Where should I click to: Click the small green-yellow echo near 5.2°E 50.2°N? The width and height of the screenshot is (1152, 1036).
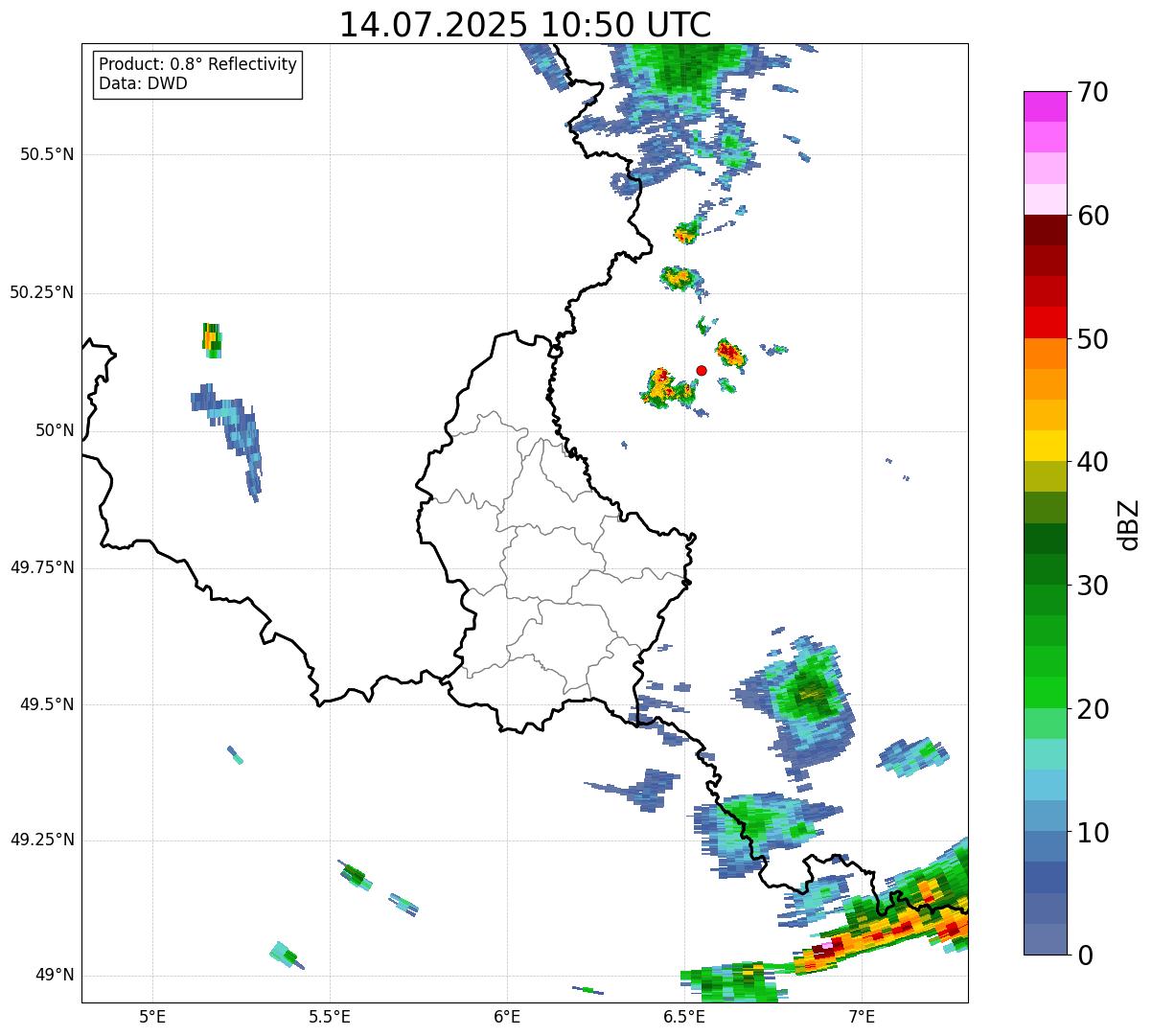(212, 340)
